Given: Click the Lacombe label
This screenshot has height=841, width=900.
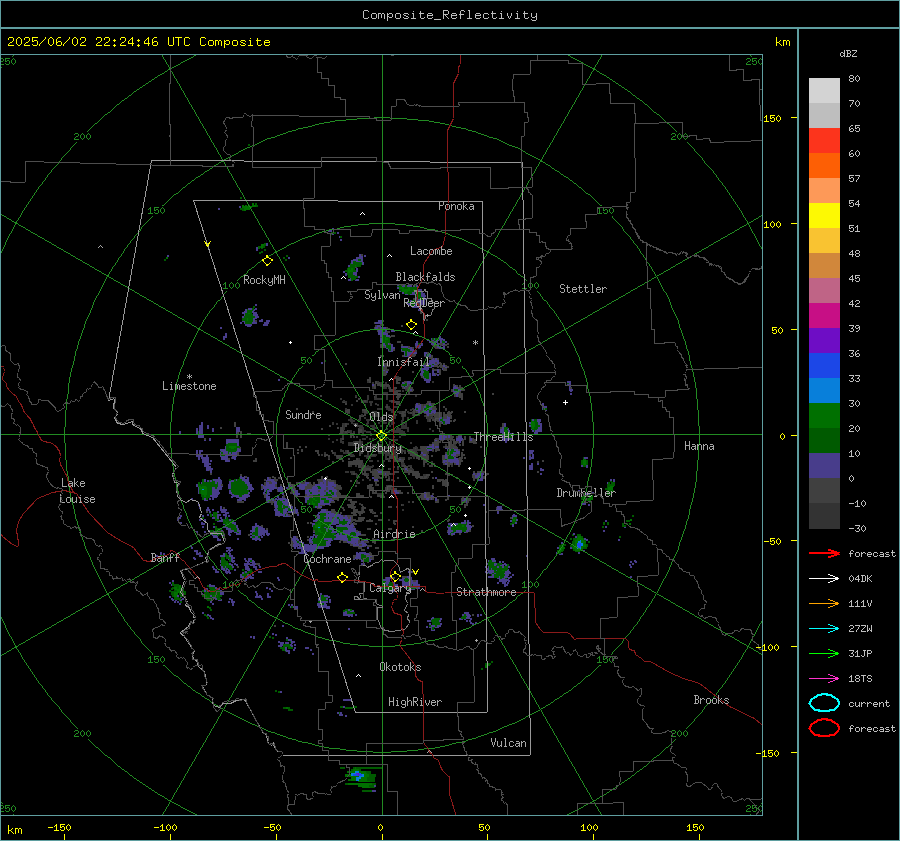Looking at the screenshot, I should pyautogui.click(x=430, y=251).
